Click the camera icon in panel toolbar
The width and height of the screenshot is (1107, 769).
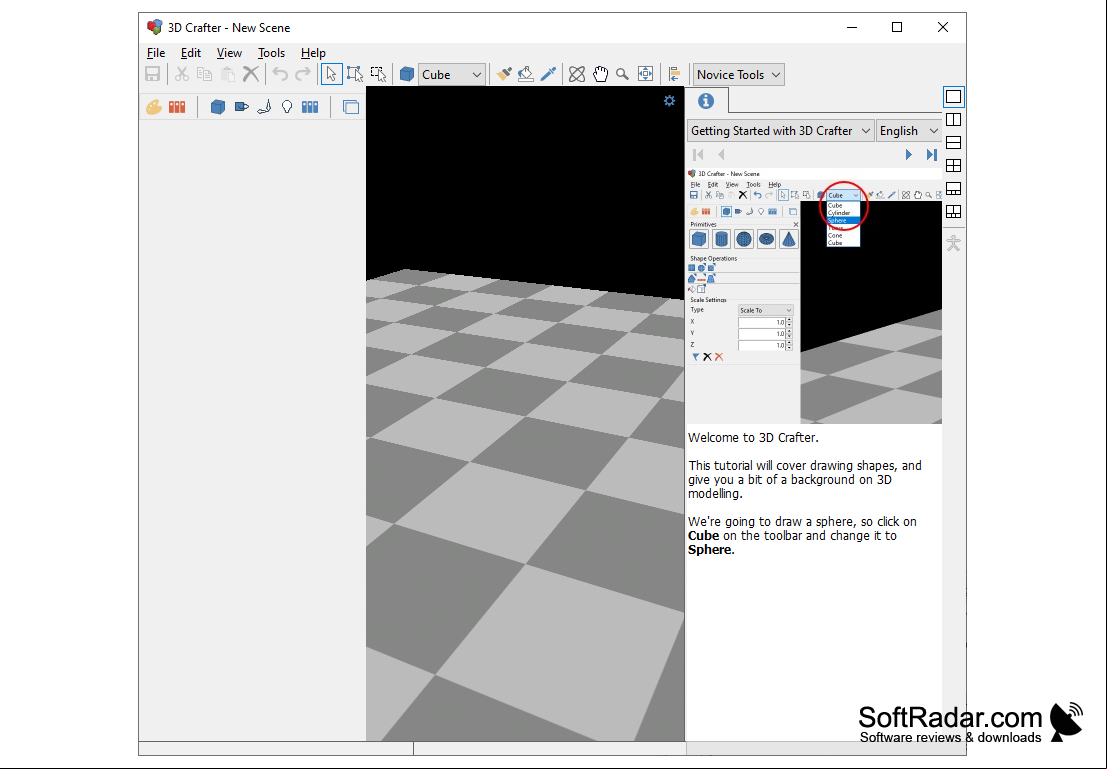click(241, 107)
